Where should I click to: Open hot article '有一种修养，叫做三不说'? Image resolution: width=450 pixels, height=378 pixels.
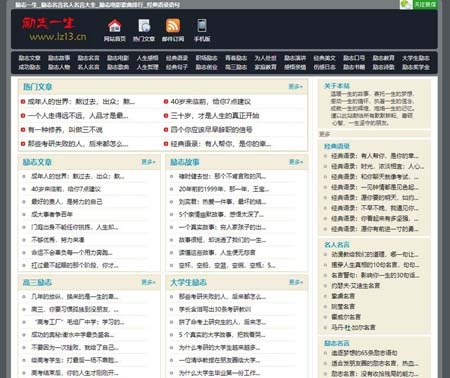coord(65,130)
